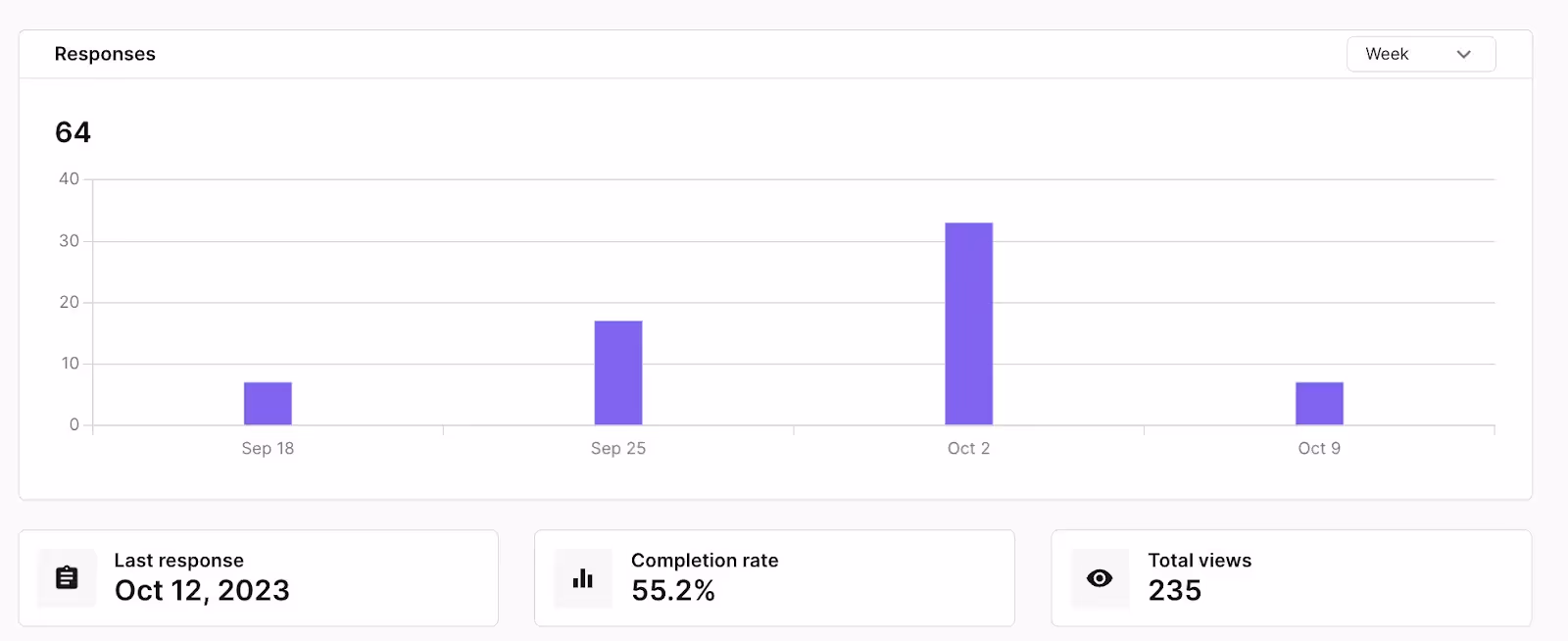Viewport: 1568px width, 641px height.
Task: Click the clipboard icon in Last response card
Action: coord(67,578)
